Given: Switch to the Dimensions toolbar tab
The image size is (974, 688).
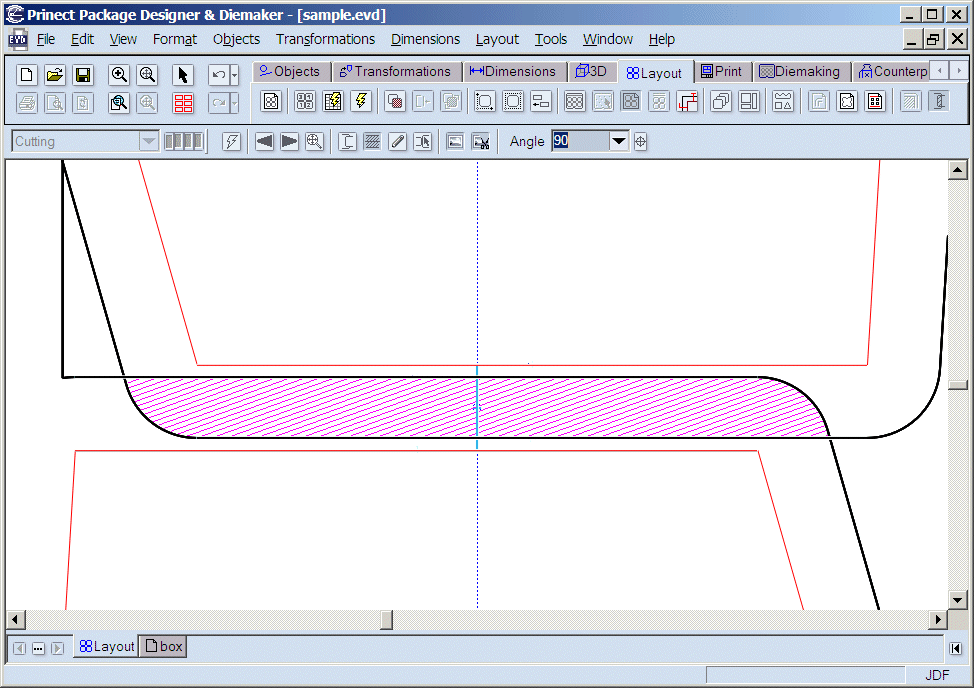Looking at the screenshot, I should point(514,71).
